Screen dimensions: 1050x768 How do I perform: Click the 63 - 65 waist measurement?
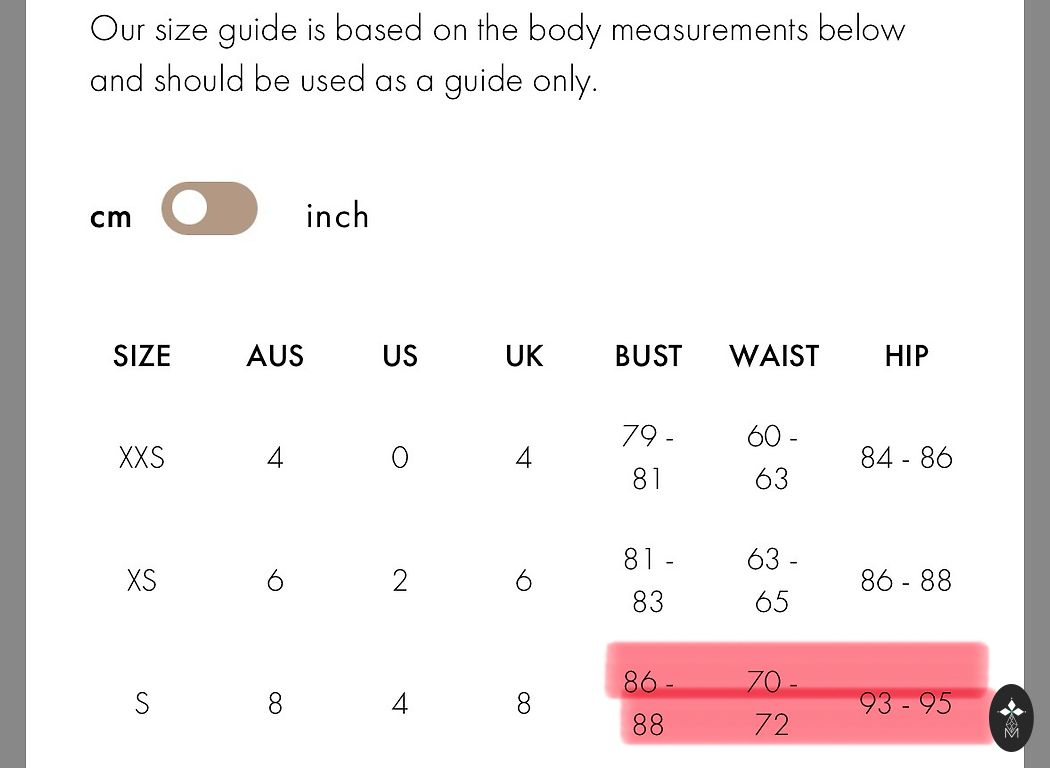point(772,581)
